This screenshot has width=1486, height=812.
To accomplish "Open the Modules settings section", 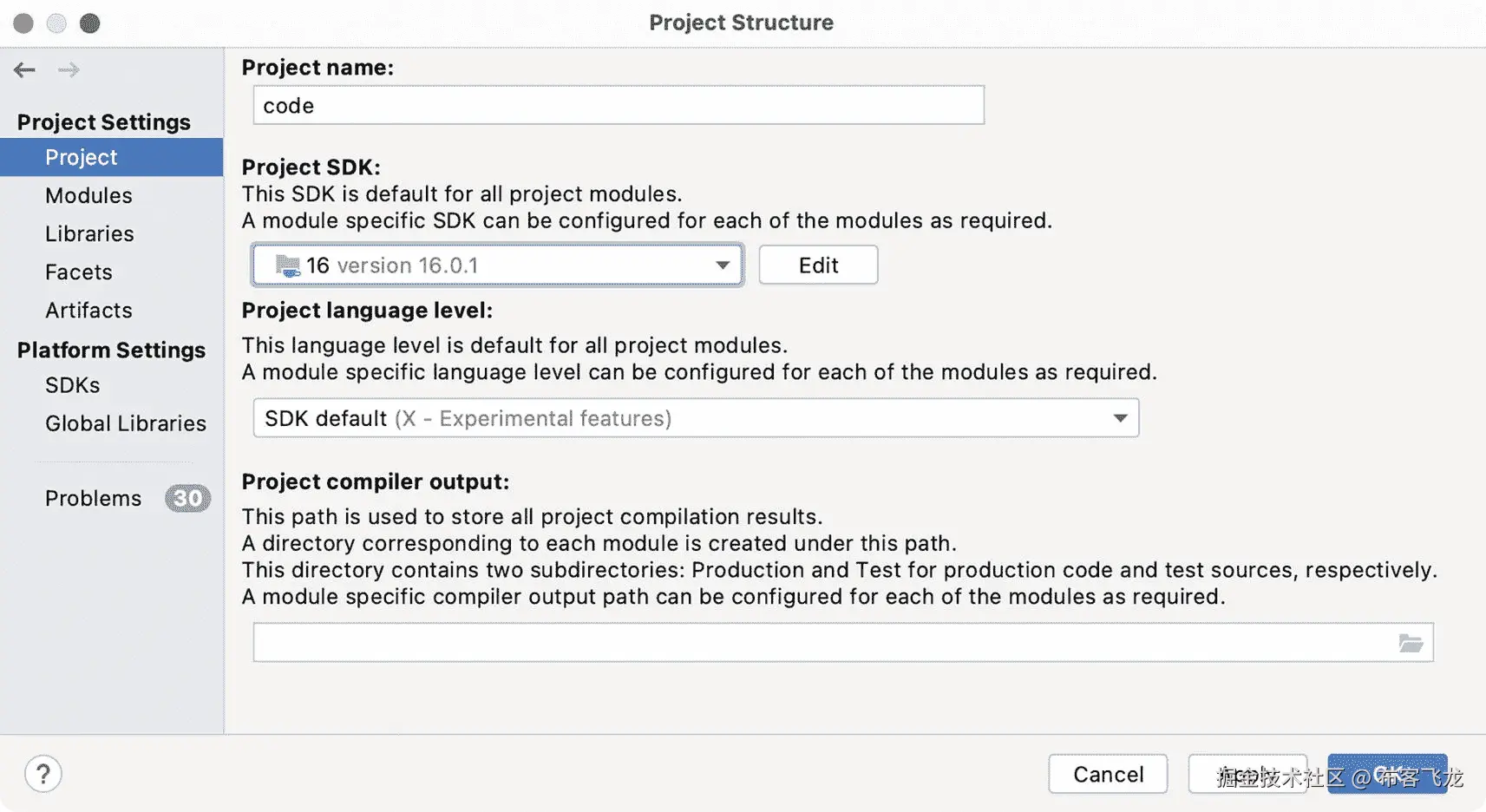I will (88, 195).
